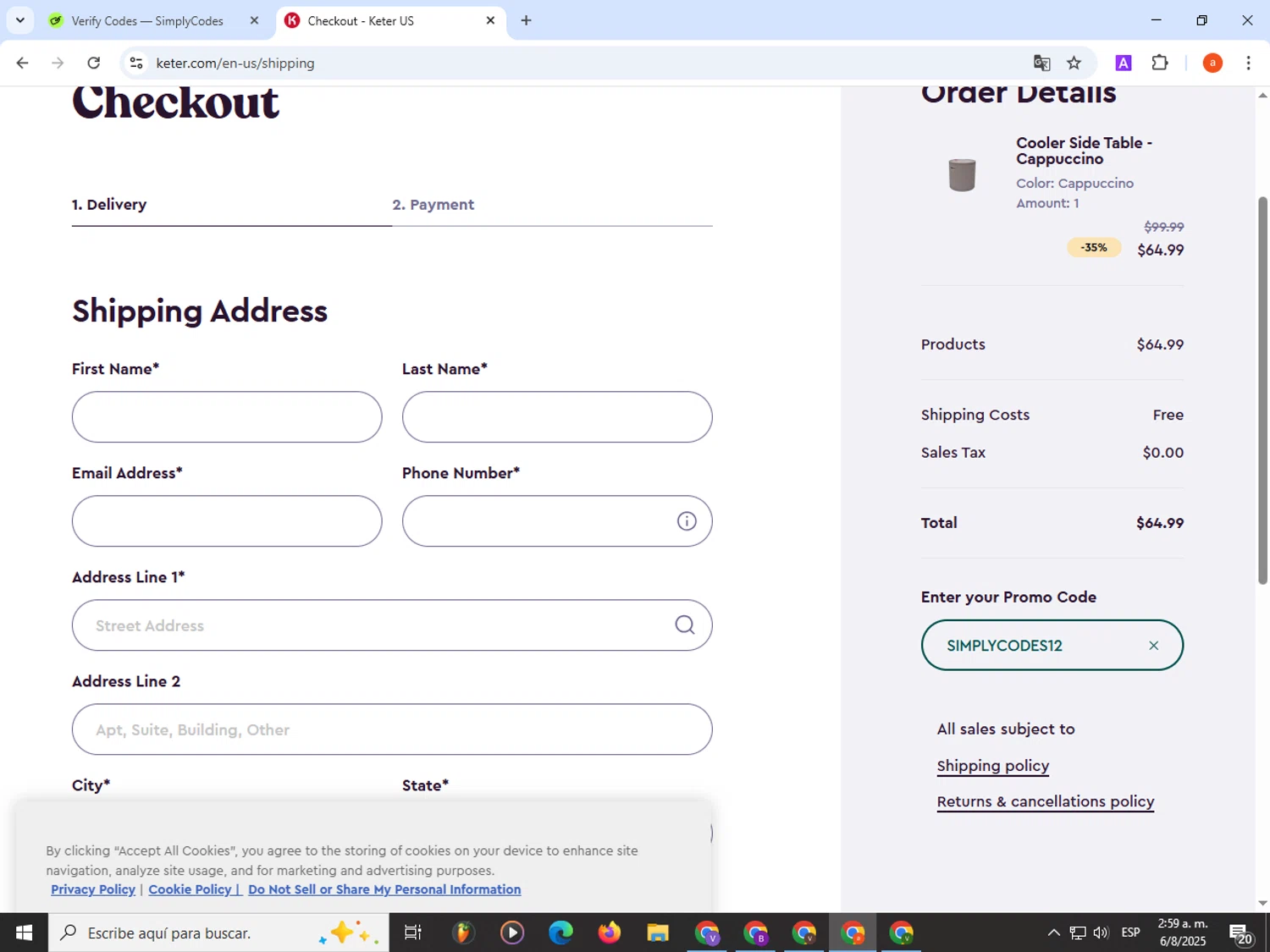Open the Privacy Policy link
This screenshot has width=1270, height=952.
tap(93, 889)
